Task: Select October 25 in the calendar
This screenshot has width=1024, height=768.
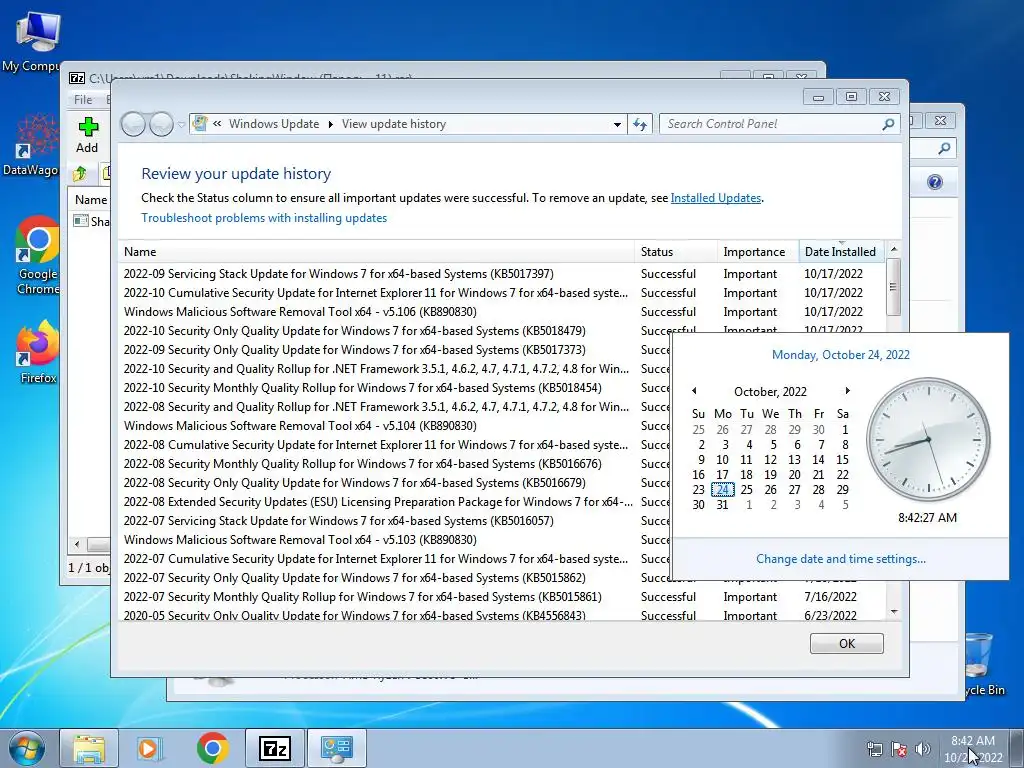Action: (746, 489)
